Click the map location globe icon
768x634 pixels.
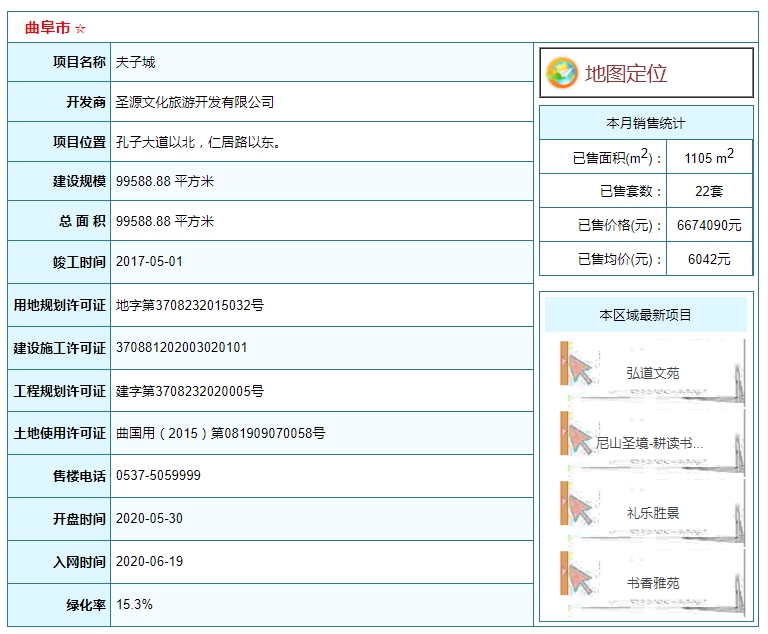tap(562, 73)
